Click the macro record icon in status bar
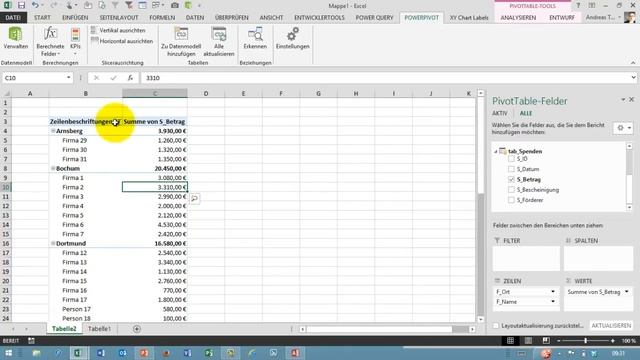 31,341
